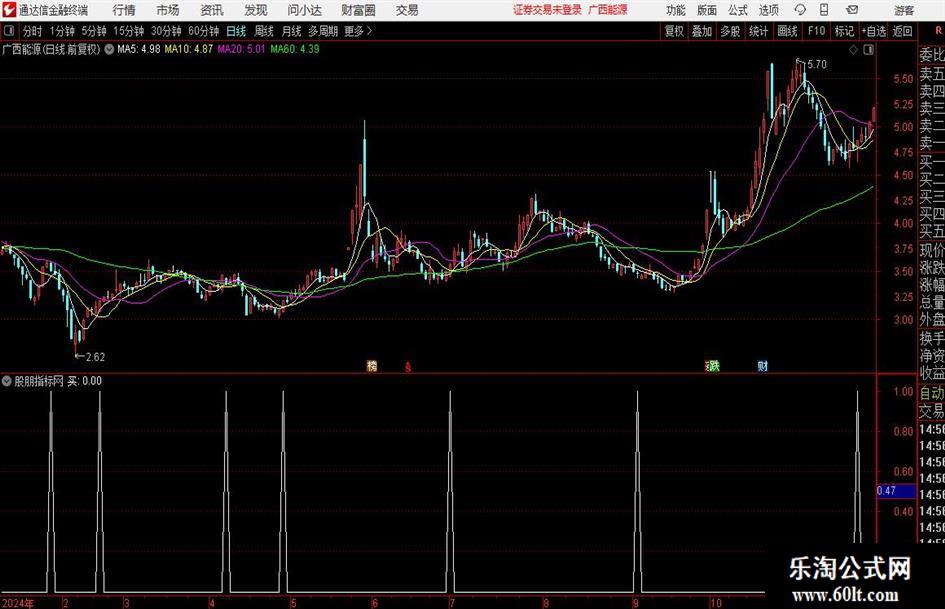945x609 pixels.
Task: Click the MA60: 4.39 indicator label
Action: coord(295,49)
